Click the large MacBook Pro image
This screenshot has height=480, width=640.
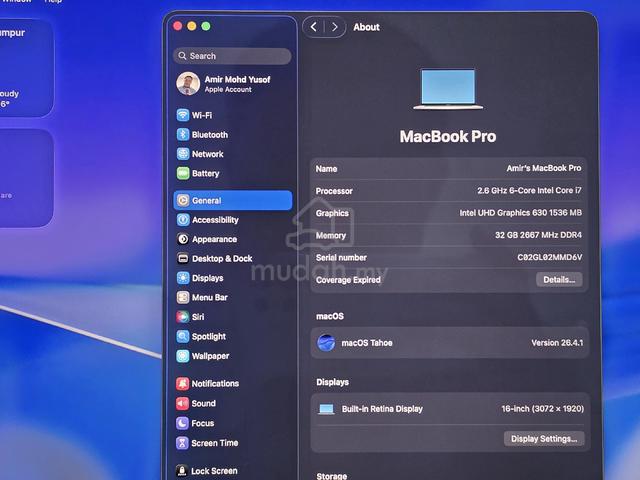(x=448, y=89)
